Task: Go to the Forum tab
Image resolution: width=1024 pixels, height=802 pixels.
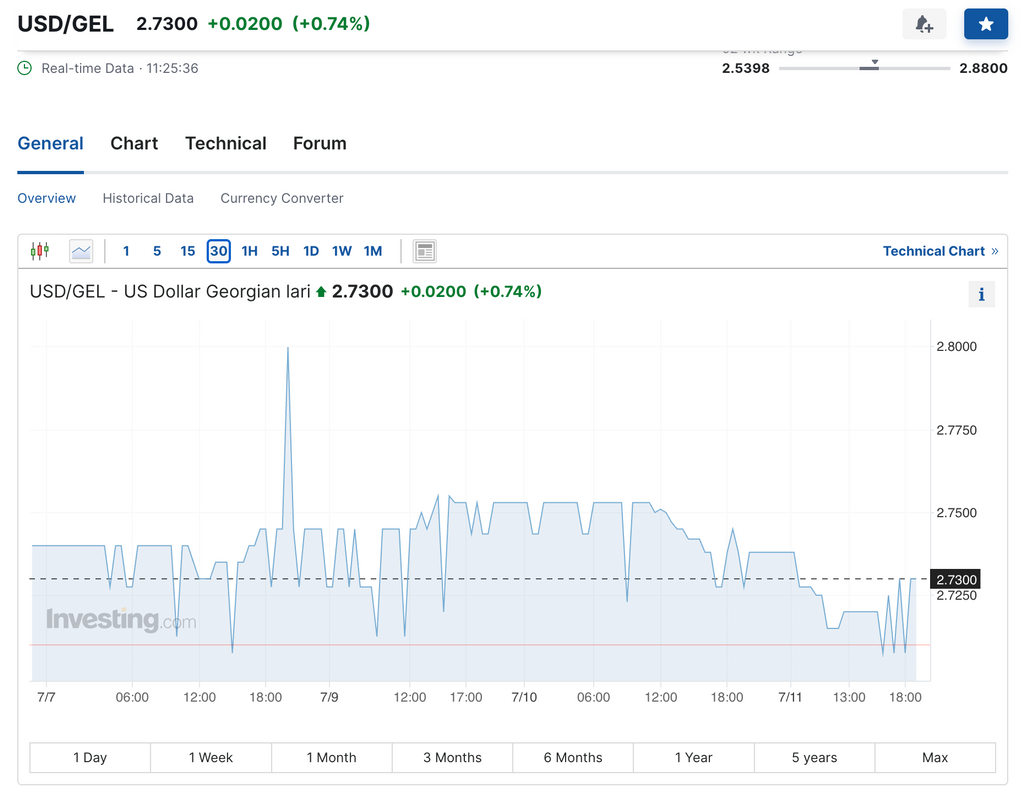Action: pyautogui.click(x=320, y=143)
